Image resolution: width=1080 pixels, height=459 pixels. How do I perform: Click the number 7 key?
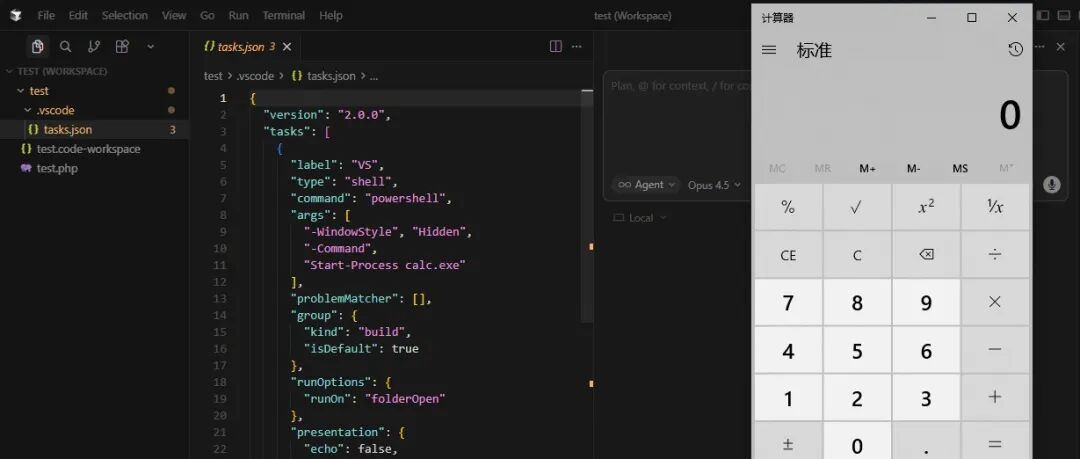tap(788, 302)
